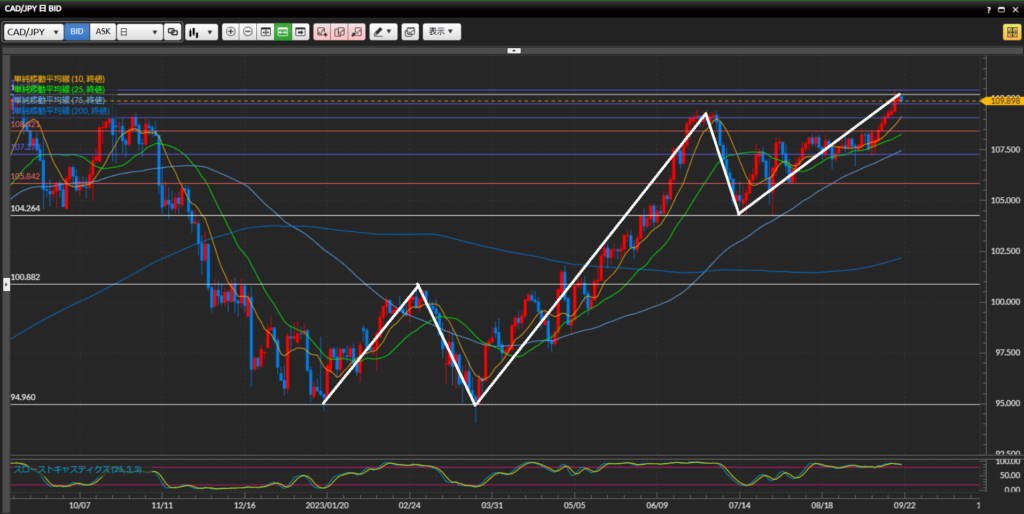
Task: Click the chart template icon left of 表示
Action: (x=409, y=32)
